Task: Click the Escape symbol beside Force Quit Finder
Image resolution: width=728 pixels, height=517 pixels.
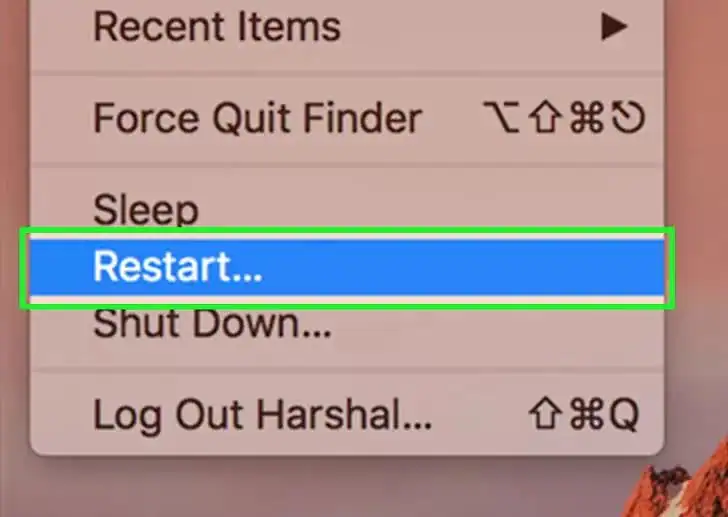Action: [x=628, y=118]
